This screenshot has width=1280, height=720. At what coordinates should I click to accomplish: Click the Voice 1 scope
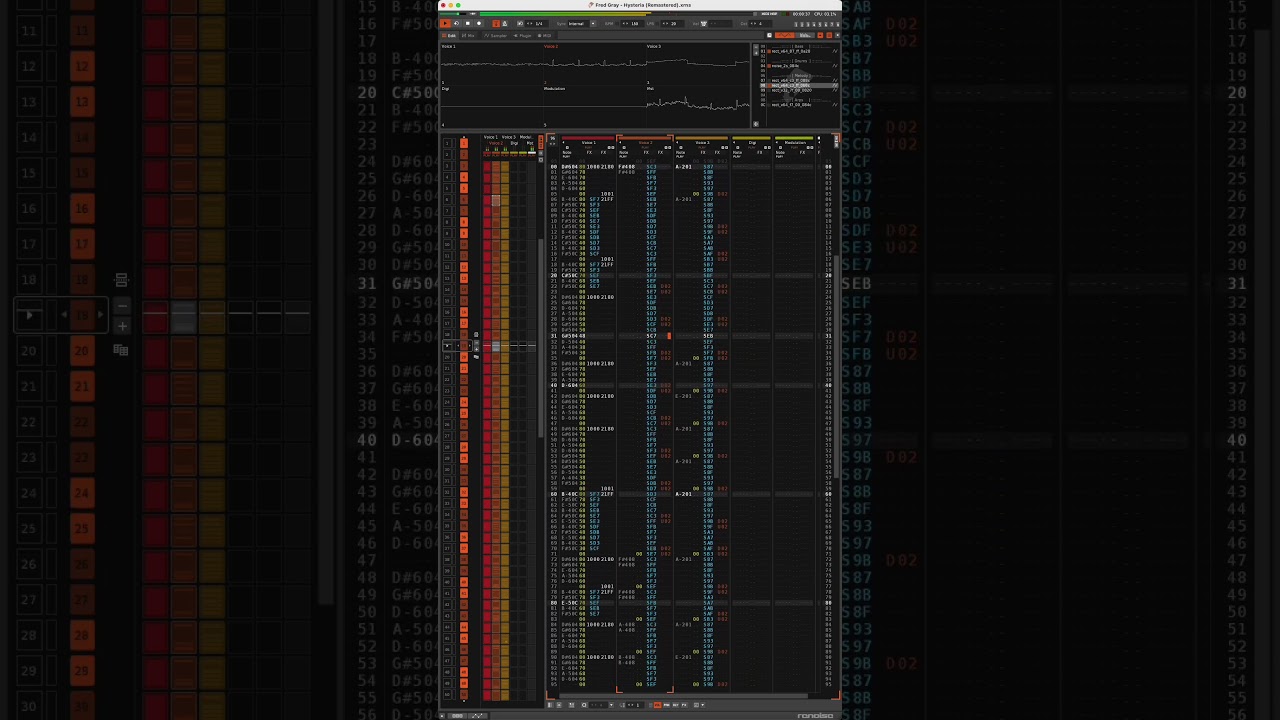[491, 66]
